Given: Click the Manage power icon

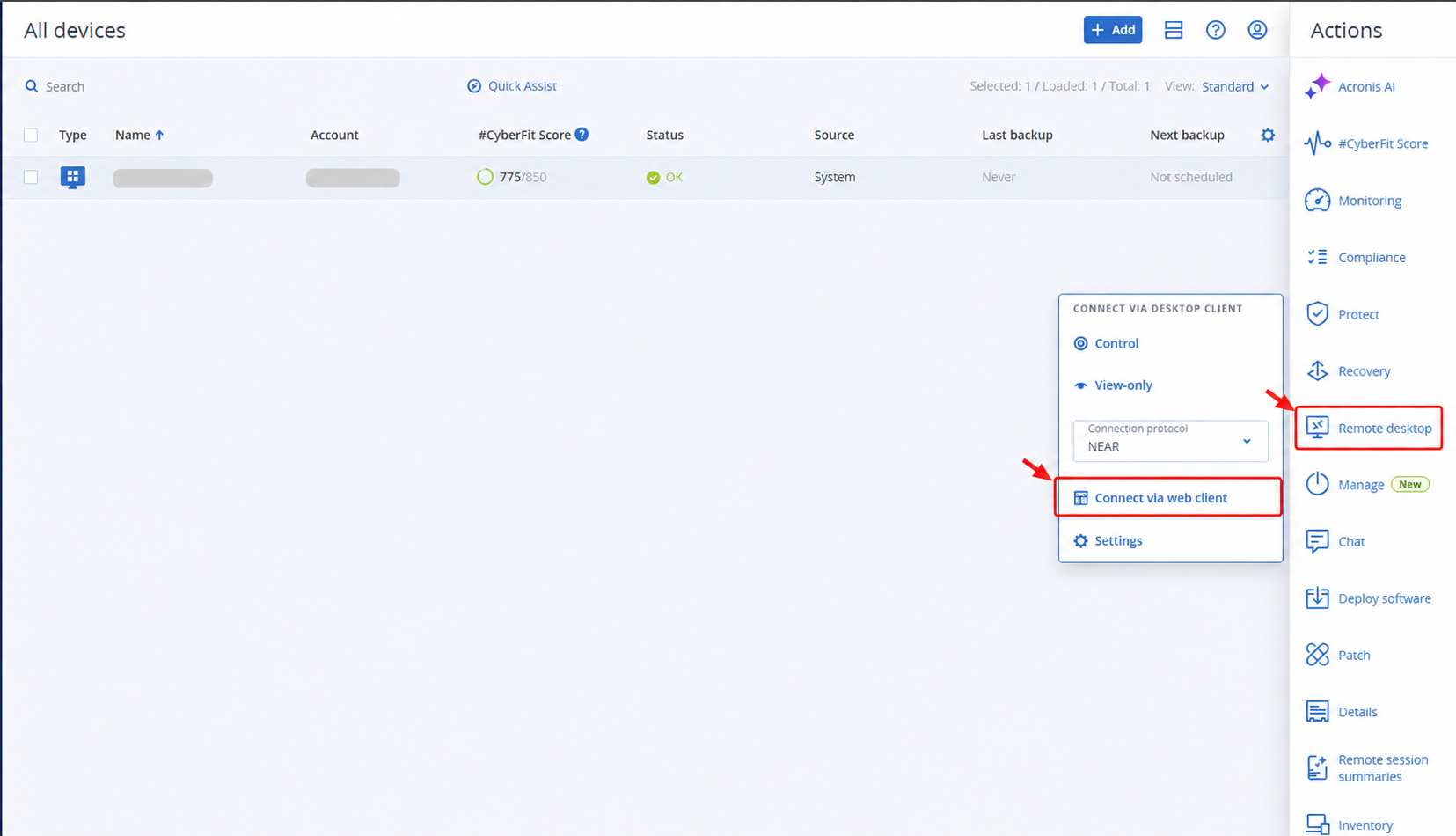Looking at the screenshot, I should click(1317, 484).
